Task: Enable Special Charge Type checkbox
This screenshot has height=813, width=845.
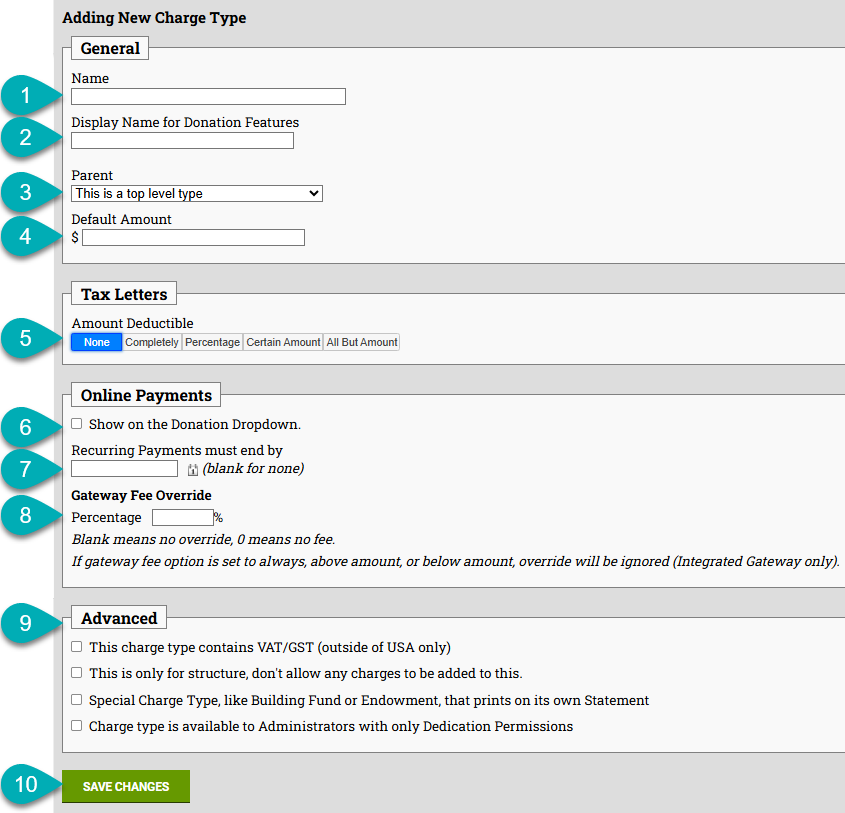Action: (x=77, y=700)
